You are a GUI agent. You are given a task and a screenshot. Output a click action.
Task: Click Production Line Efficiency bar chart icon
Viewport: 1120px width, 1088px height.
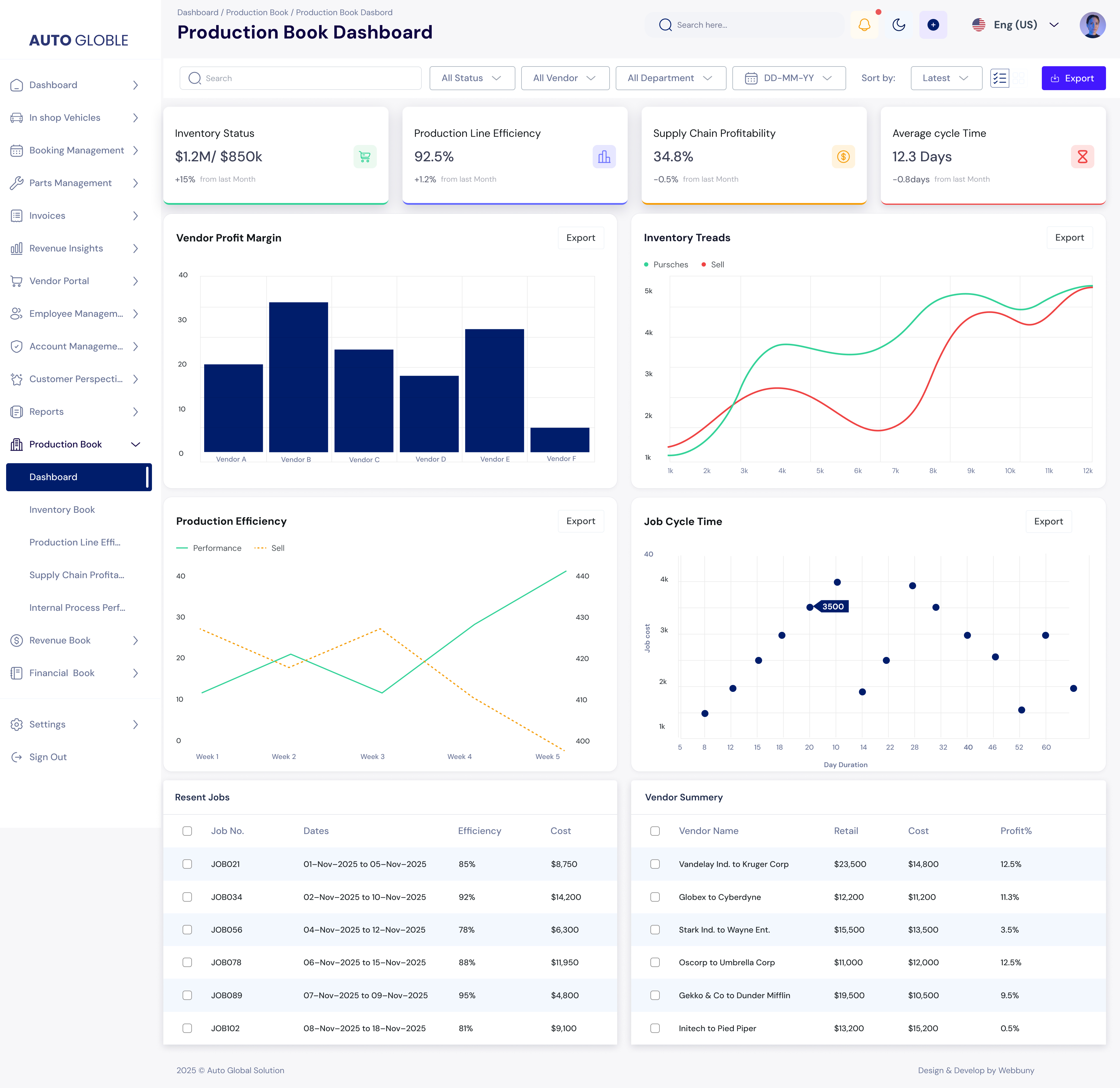pyautogui.click(x=604, y=157)
